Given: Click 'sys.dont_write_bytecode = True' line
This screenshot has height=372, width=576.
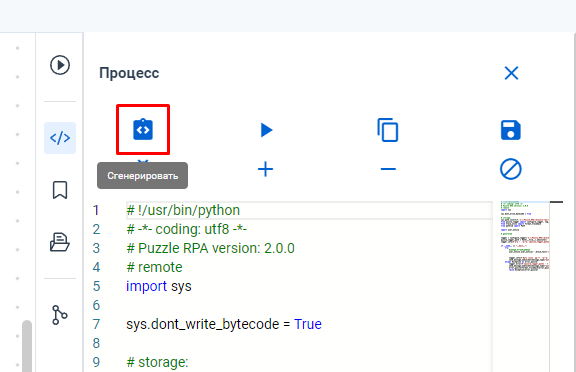Looking at the screenshot, I should (224, 324).
